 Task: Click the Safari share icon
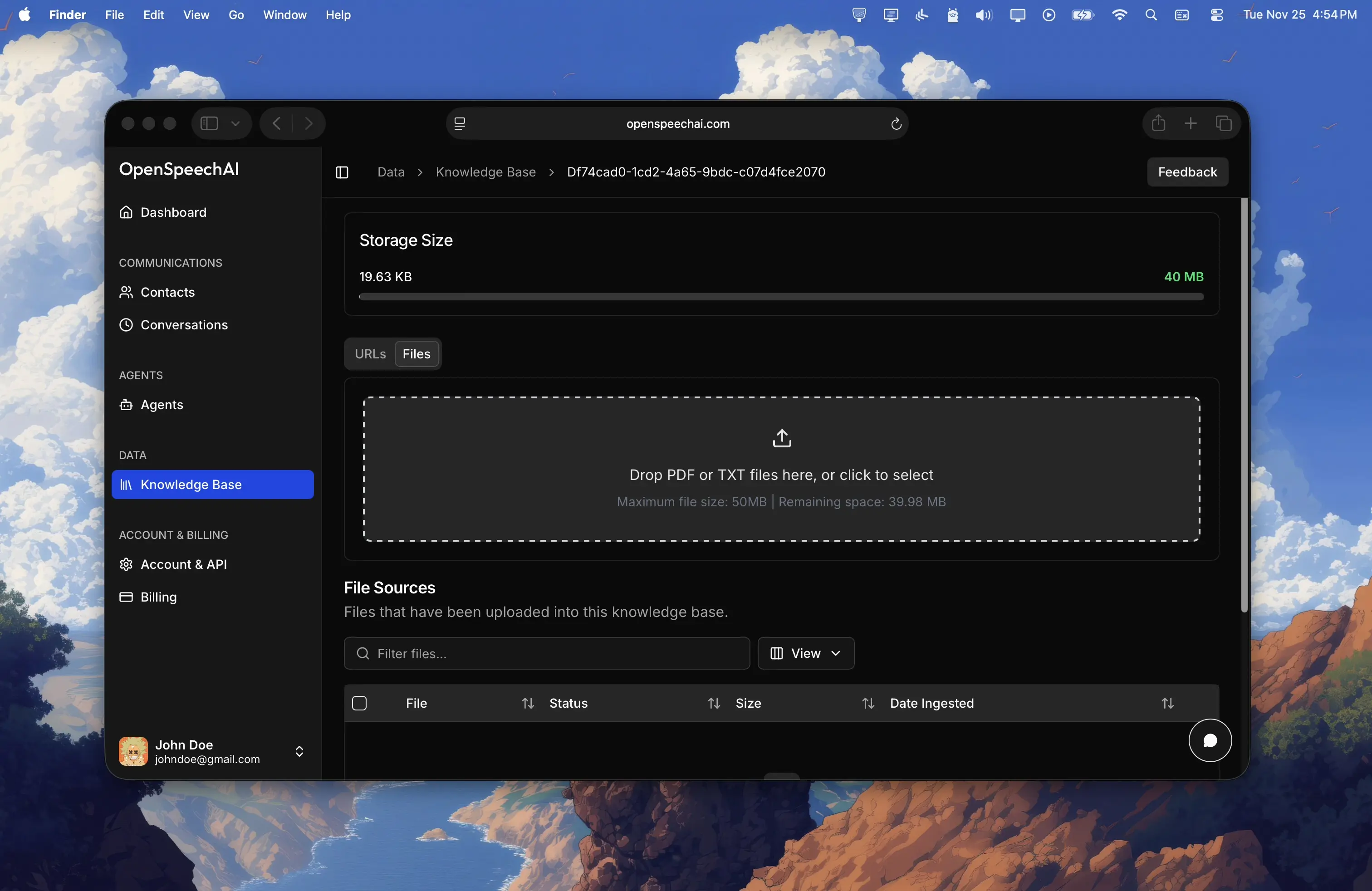[1158, 123]
